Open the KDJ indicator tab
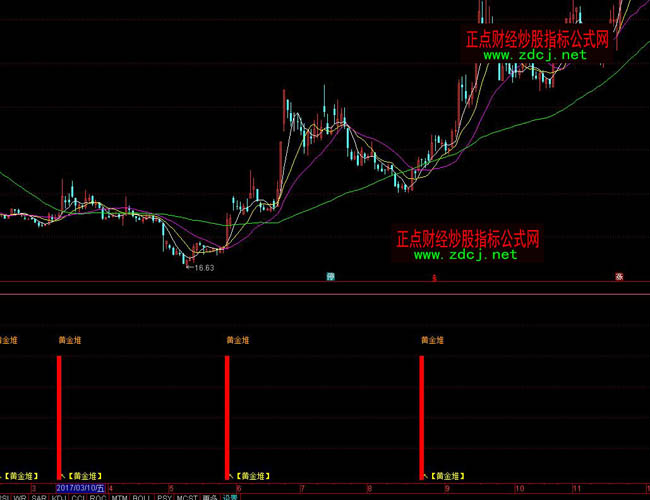The height and width of the screenshot is (500, 650). (57, 496)
